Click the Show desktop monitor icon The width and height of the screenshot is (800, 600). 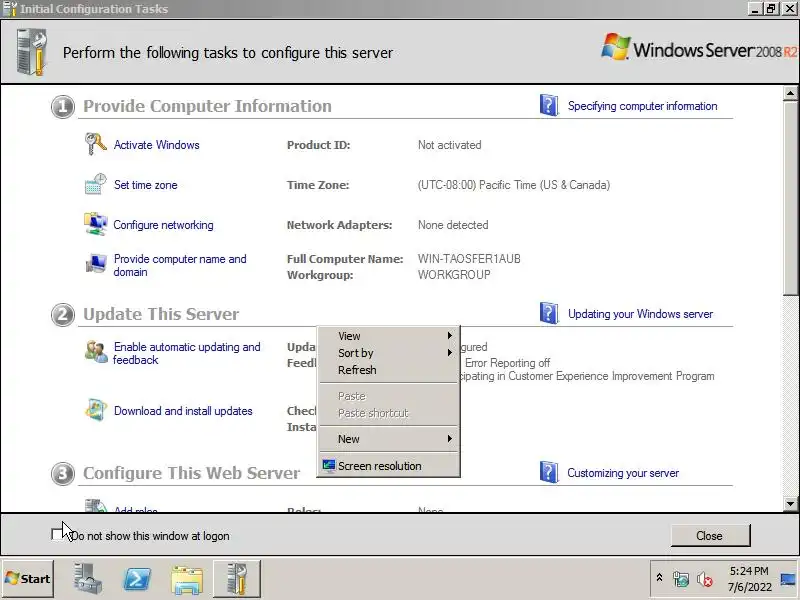(788, 579)
